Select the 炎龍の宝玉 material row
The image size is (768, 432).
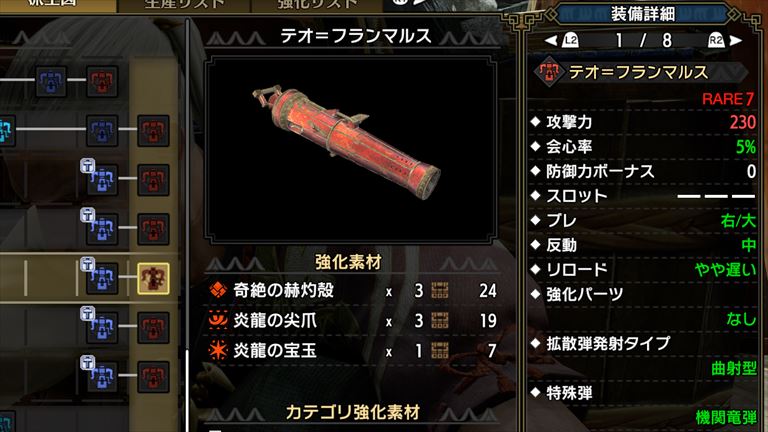352,351
